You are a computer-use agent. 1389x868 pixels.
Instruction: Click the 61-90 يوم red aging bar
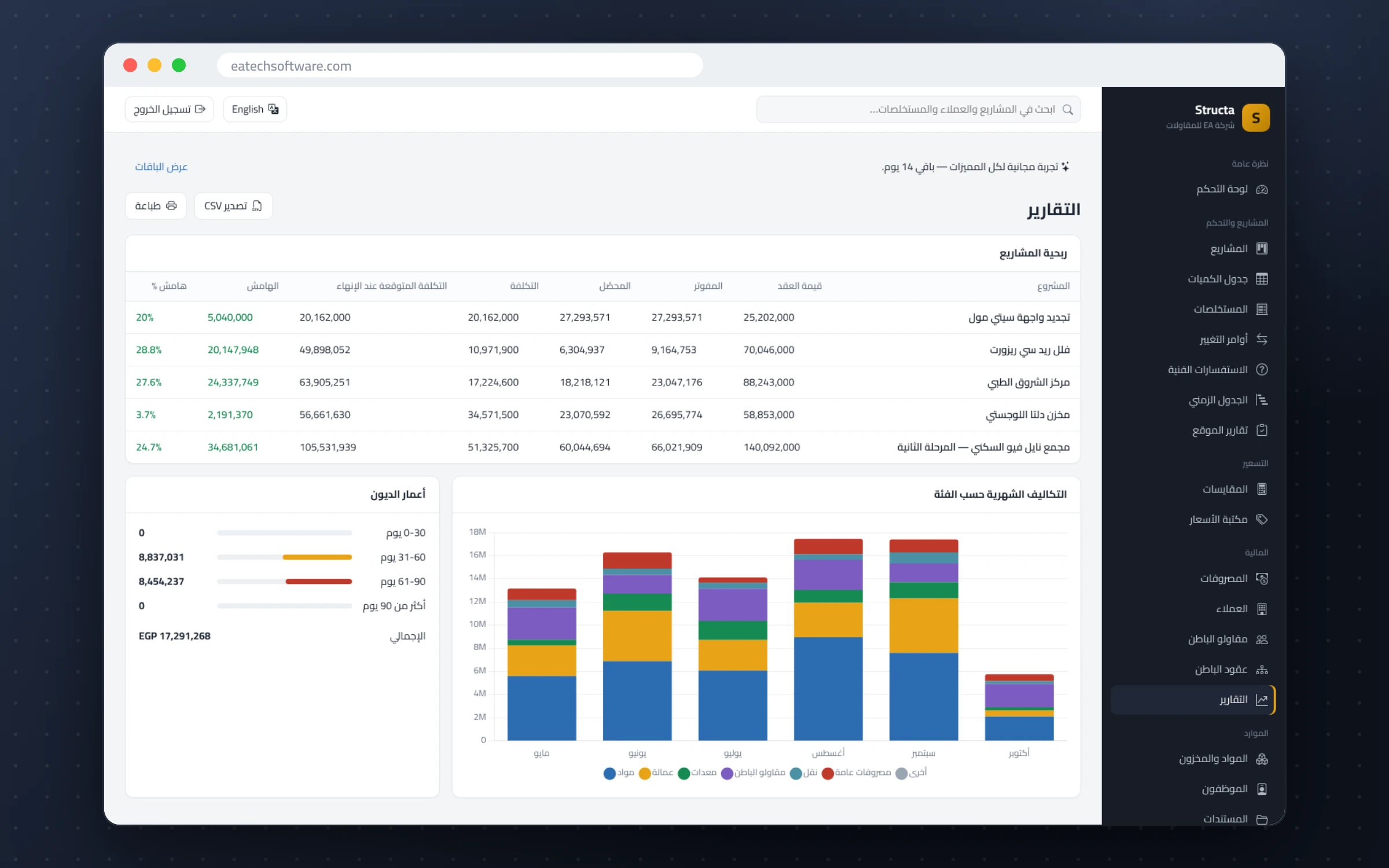point(319,582)
